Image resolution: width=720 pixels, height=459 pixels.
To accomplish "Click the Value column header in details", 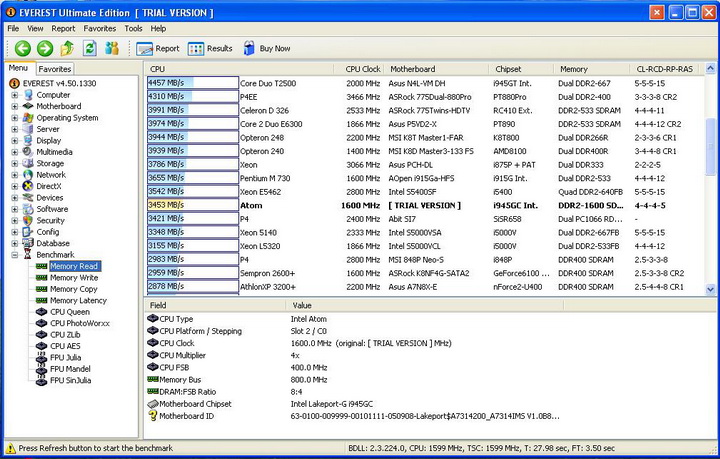I will tap(425, 305).
